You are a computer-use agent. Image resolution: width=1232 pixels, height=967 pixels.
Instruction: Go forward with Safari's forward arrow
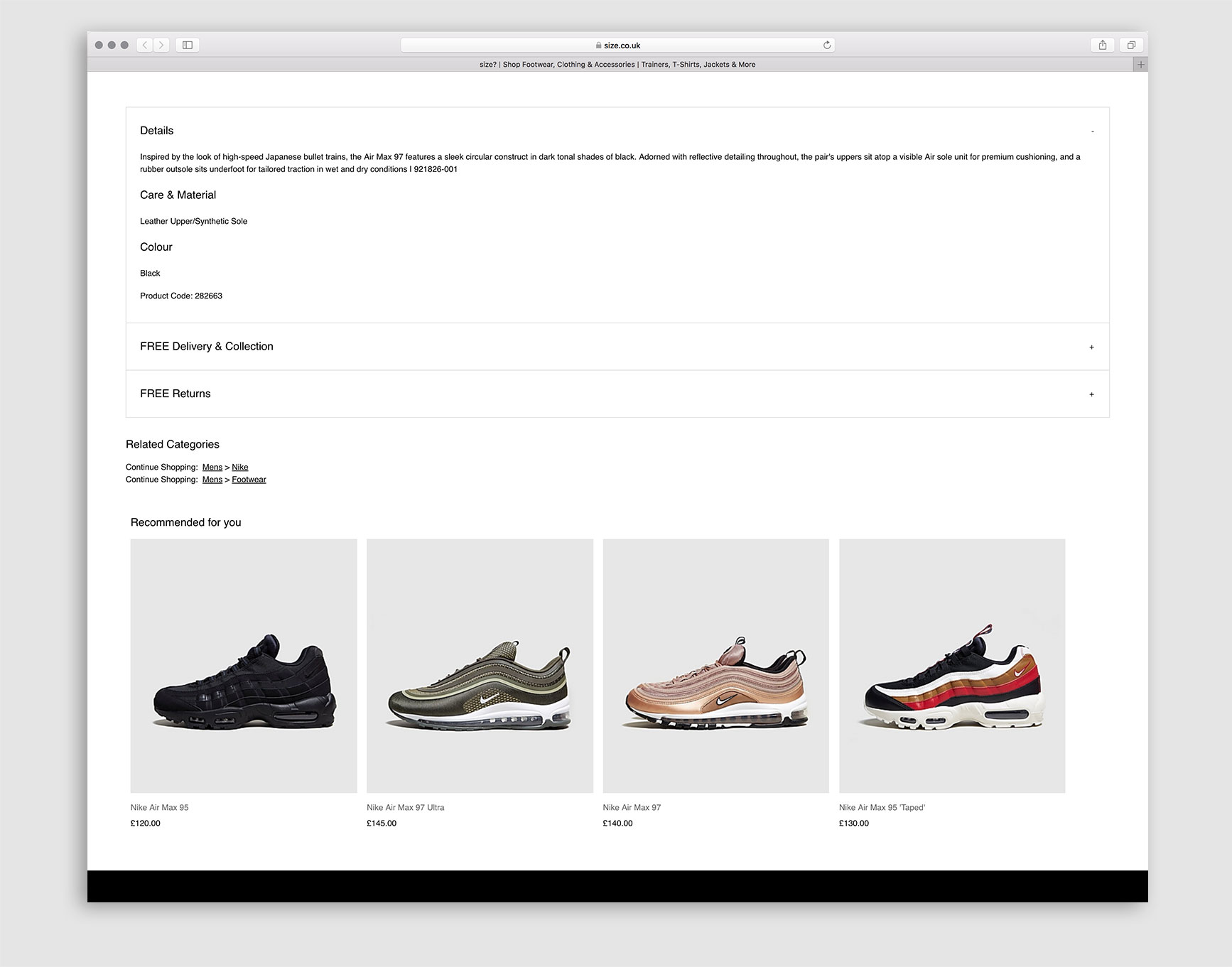coord(162,45)
